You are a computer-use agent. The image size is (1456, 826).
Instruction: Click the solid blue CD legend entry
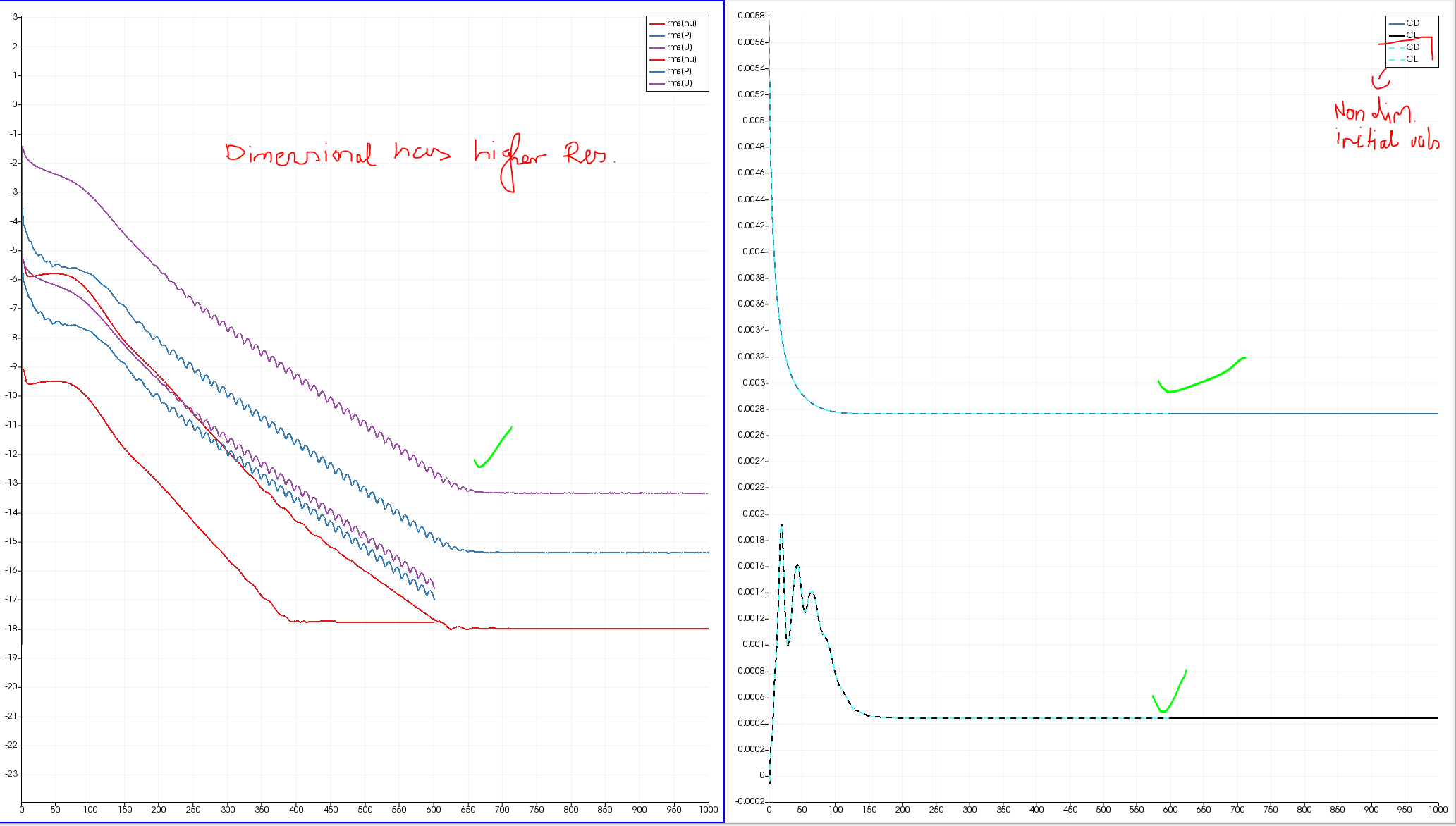(1412, 23)
